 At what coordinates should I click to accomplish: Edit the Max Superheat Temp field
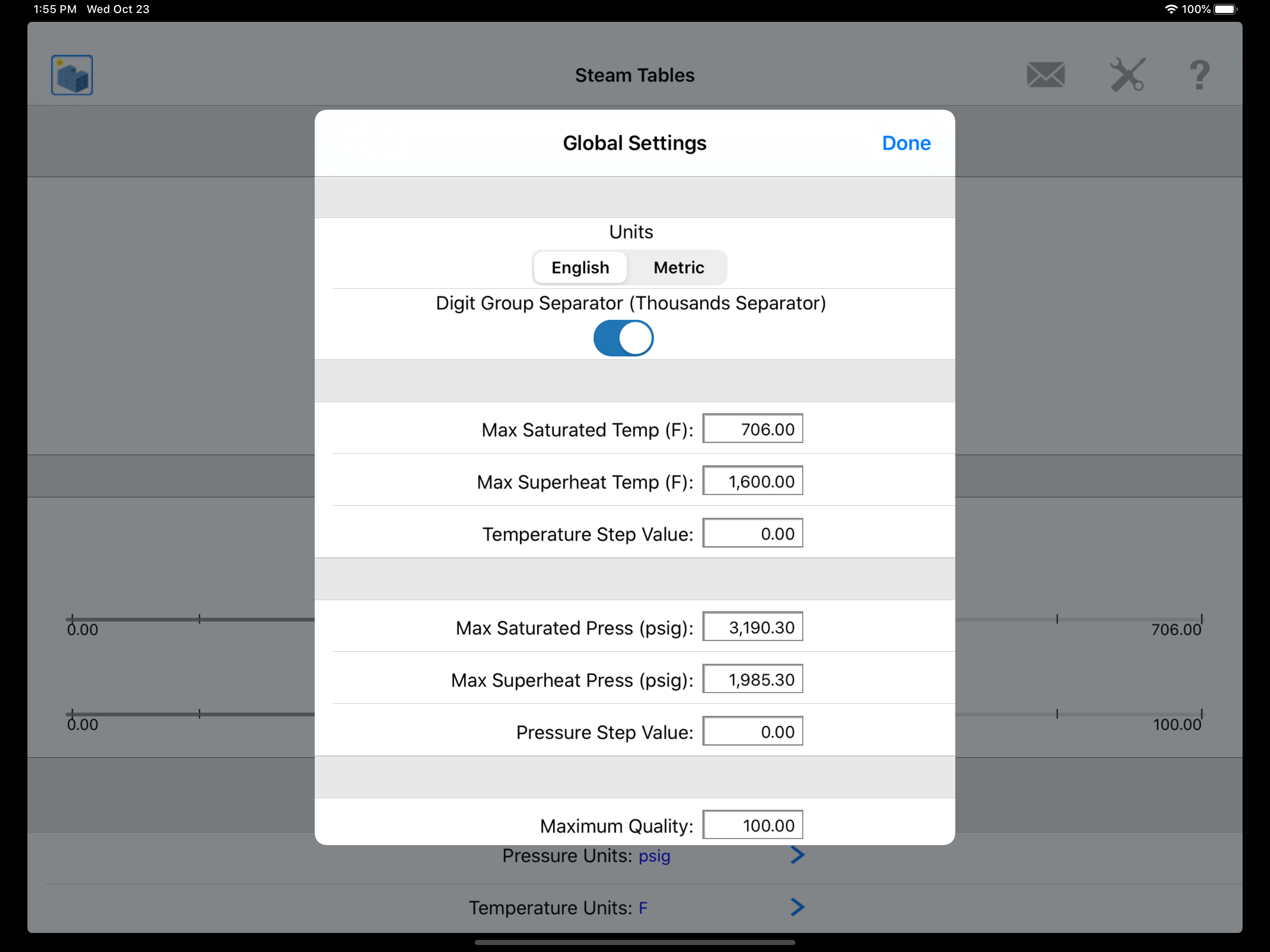pos(752,481)
